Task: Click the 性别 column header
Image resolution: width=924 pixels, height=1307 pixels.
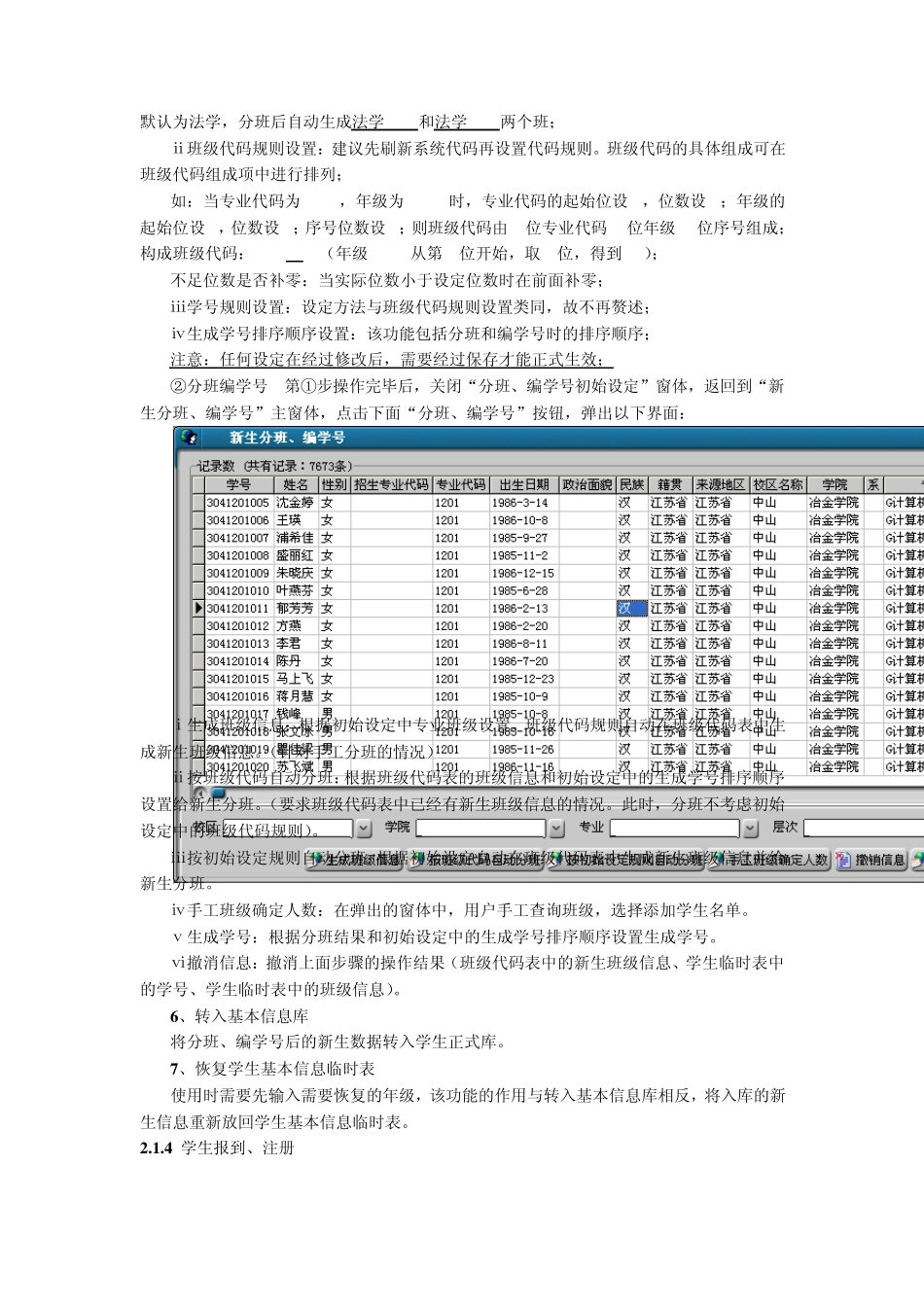Action: [x=334, y=484]
